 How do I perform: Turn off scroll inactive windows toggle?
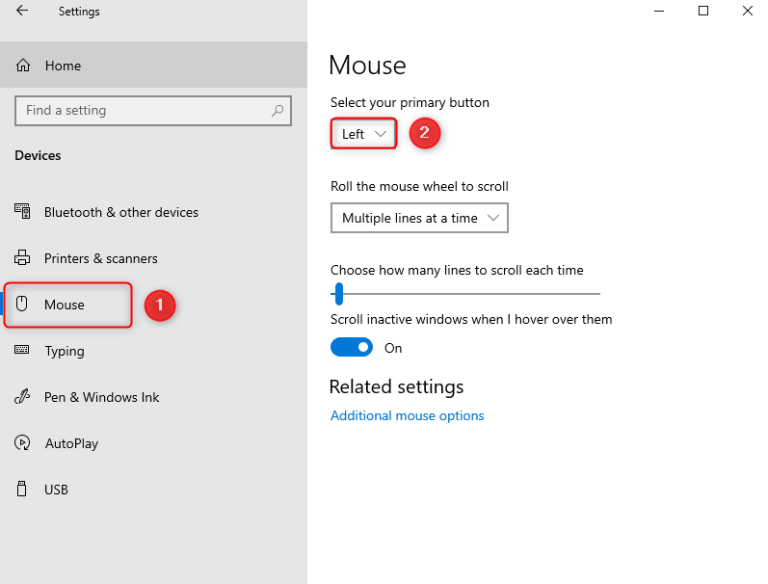tap(351, 348)
